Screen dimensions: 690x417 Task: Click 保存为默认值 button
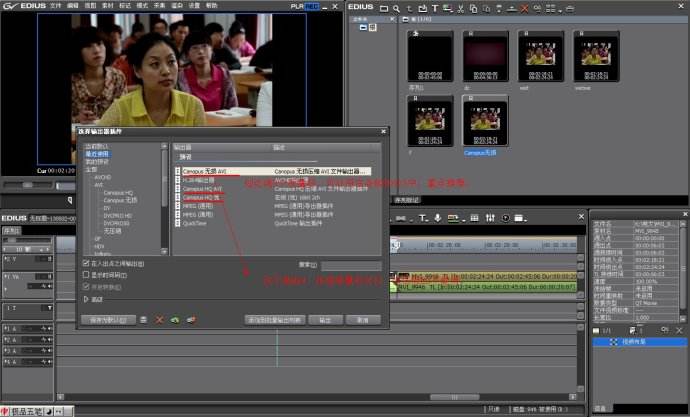(106, 319)
